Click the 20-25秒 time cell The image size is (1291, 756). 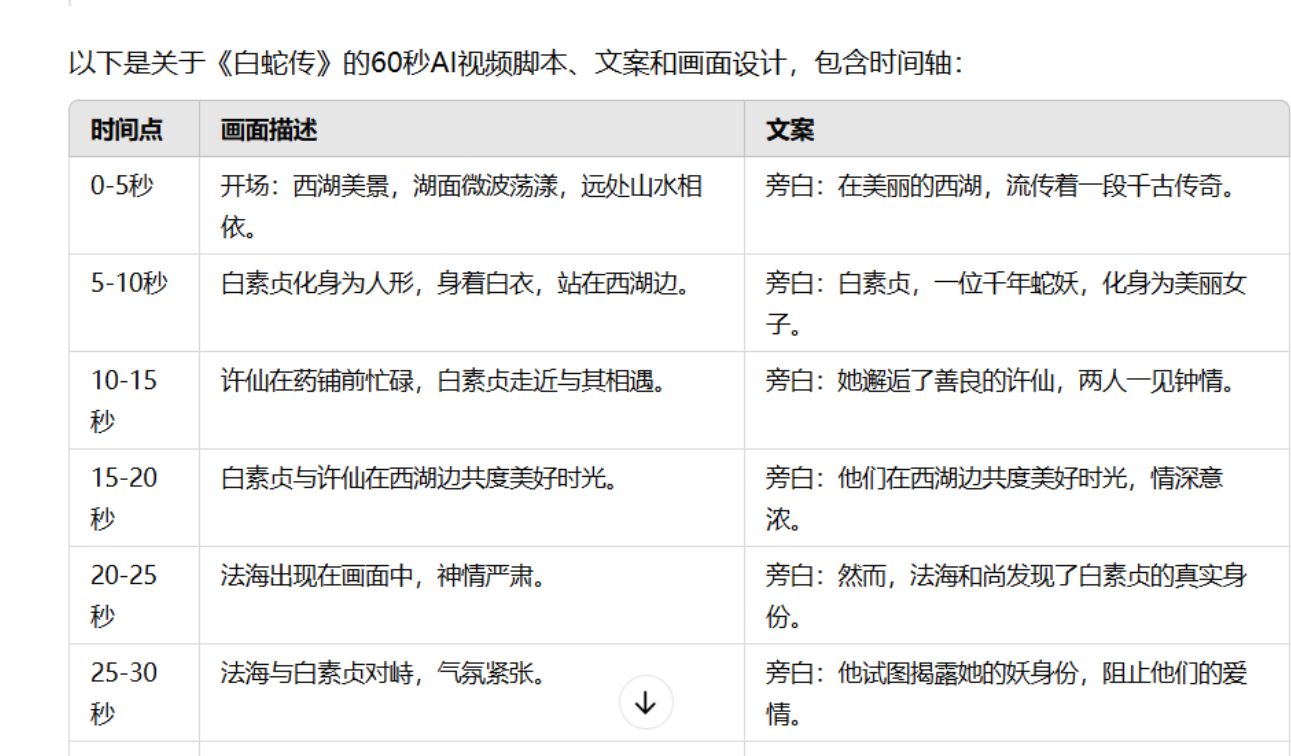pos(134,596)
